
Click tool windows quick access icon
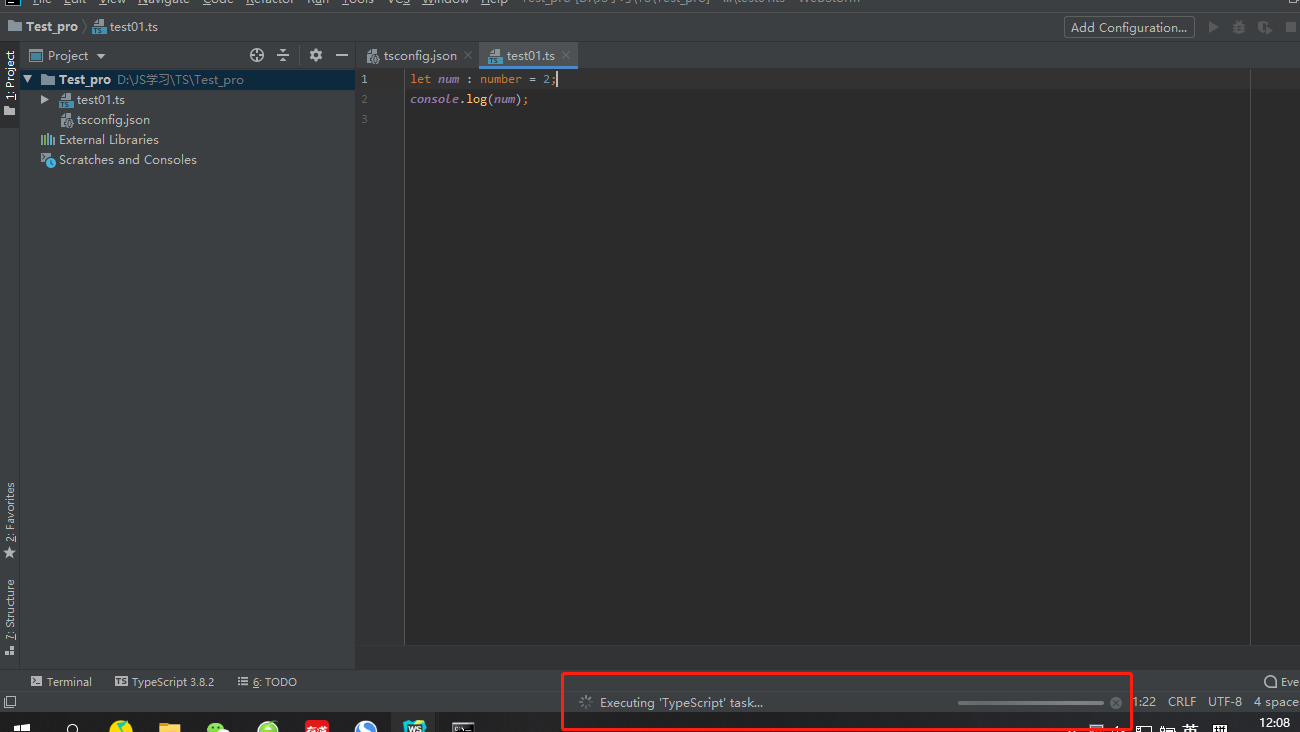click(10, 703)
